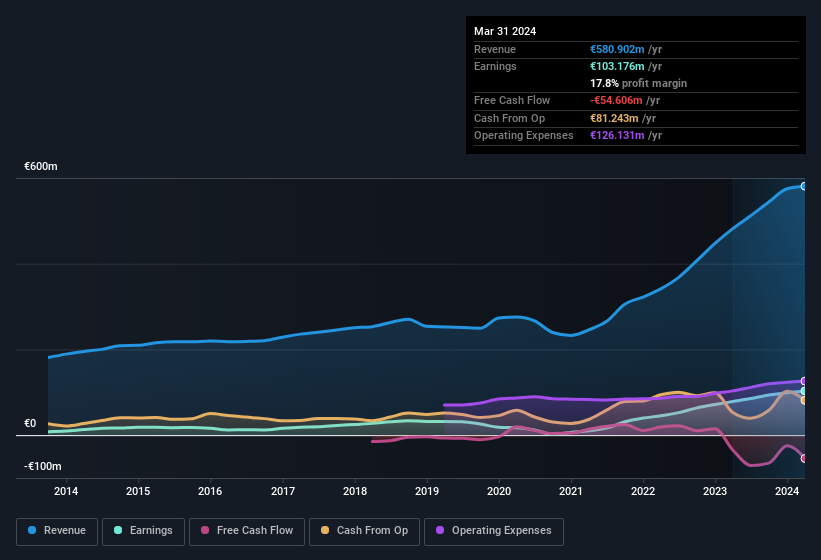This screenshot has width=821, height=560.
Task: Click the 2024 x-axis year label
Action: [787, 491]
